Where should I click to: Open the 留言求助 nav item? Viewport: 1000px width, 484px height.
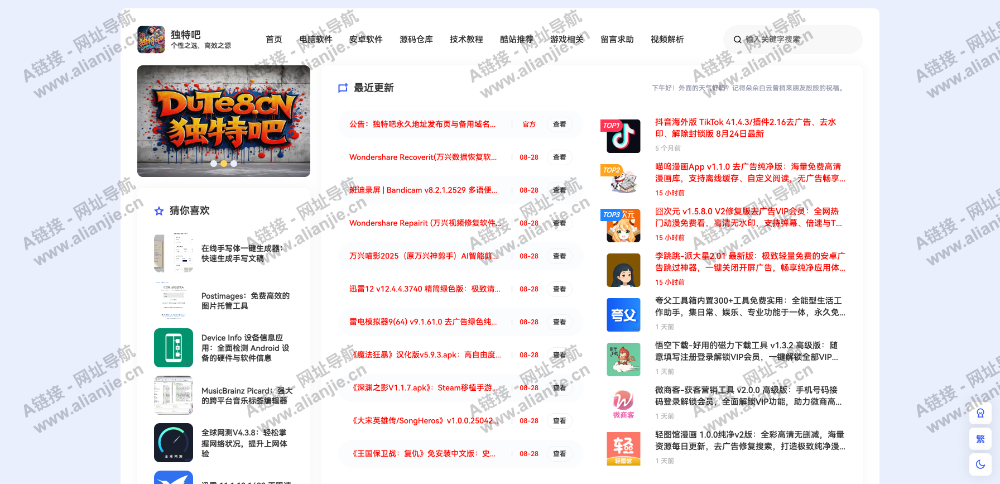[x=617, y=40]
